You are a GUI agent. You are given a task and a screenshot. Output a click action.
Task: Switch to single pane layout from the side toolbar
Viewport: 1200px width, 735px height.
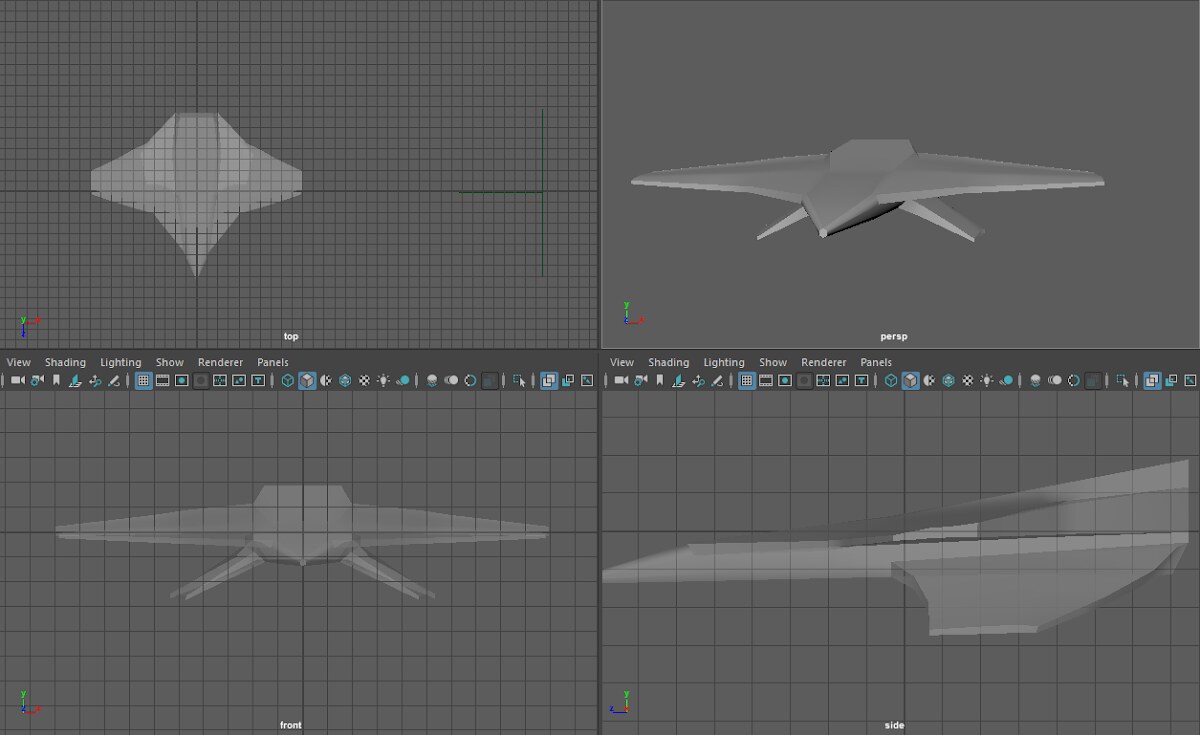pos(1151,380)
